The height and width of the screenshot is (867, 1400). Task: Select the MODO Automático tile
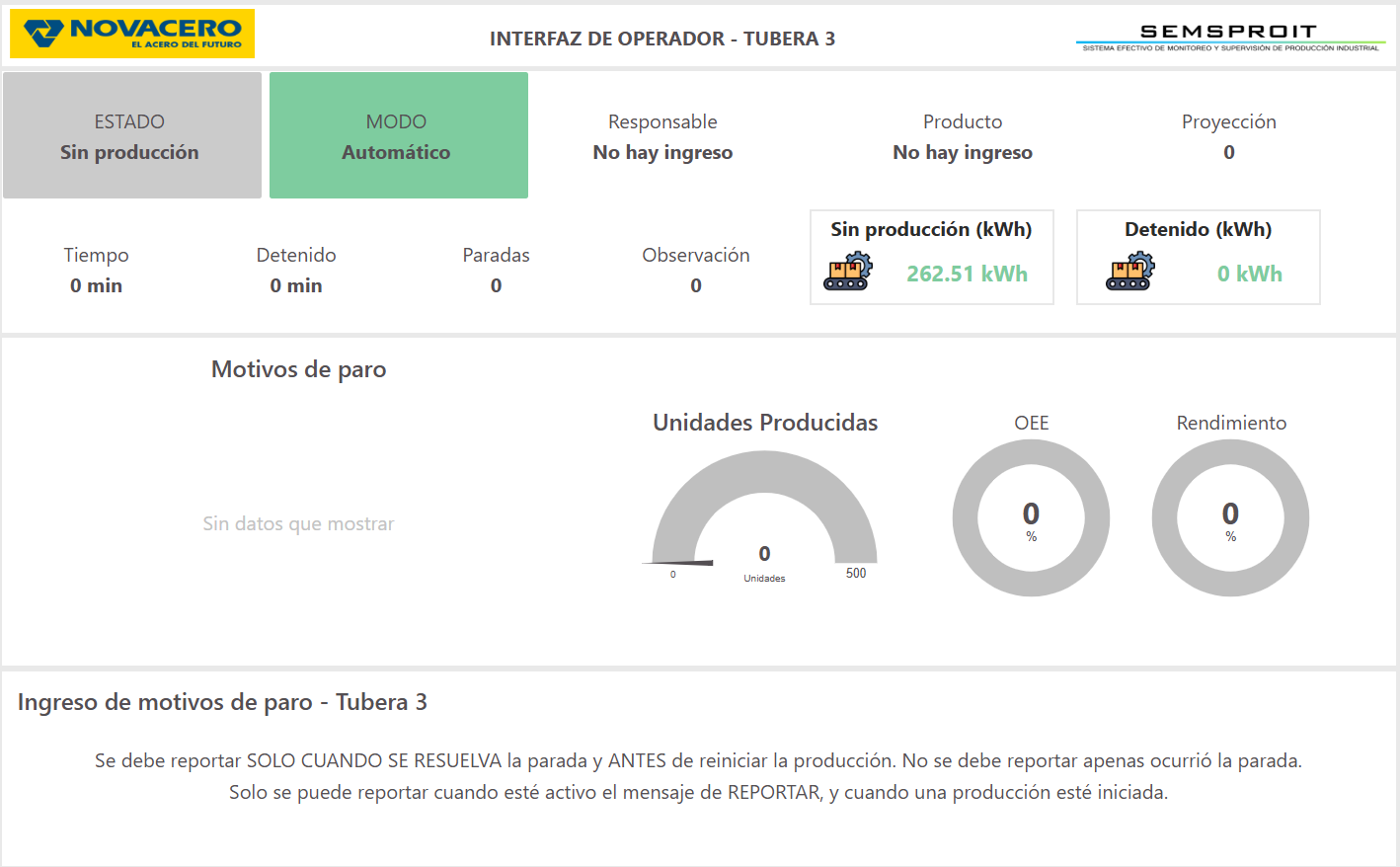click(399, 136)
